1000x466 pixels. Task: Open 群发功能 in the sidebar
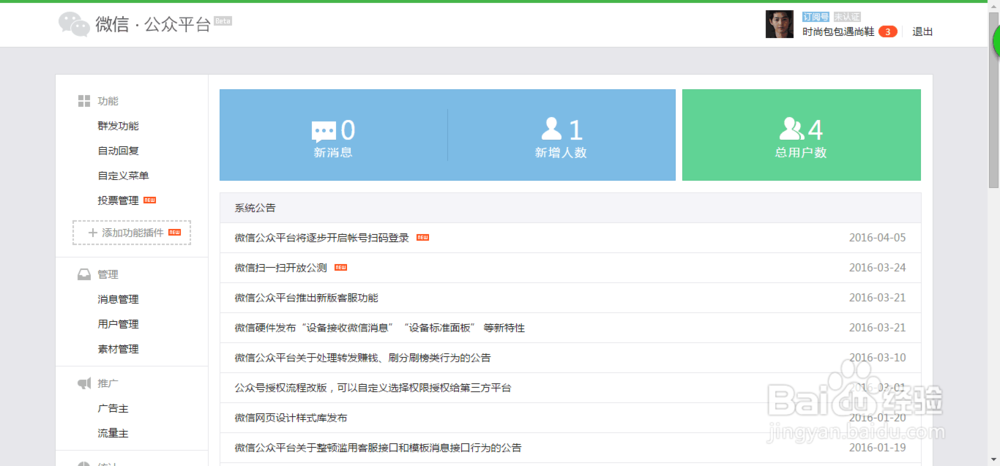click(x=118, y=126)
